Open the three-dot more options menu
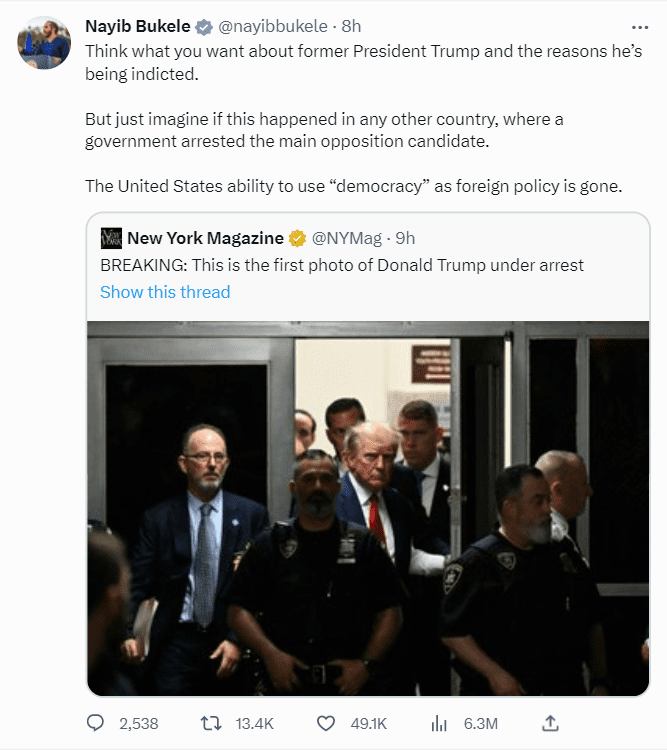Image resolution: width=667 pixels, height=752 pixels. (639, 28)
